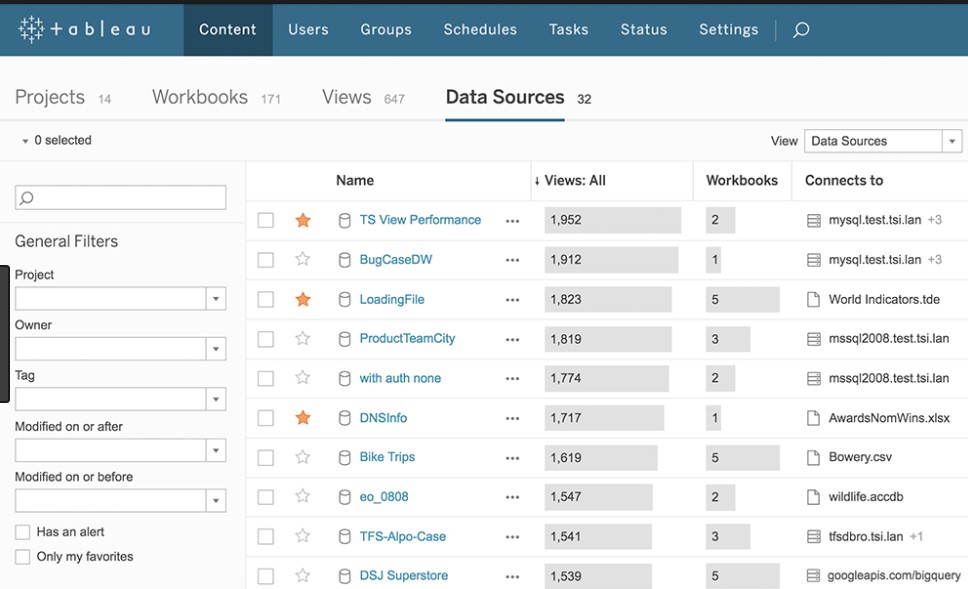Click the file icon next to Bowery.csv
The width and height of the screenshot is (968, 589).
[x=813, y=457]
